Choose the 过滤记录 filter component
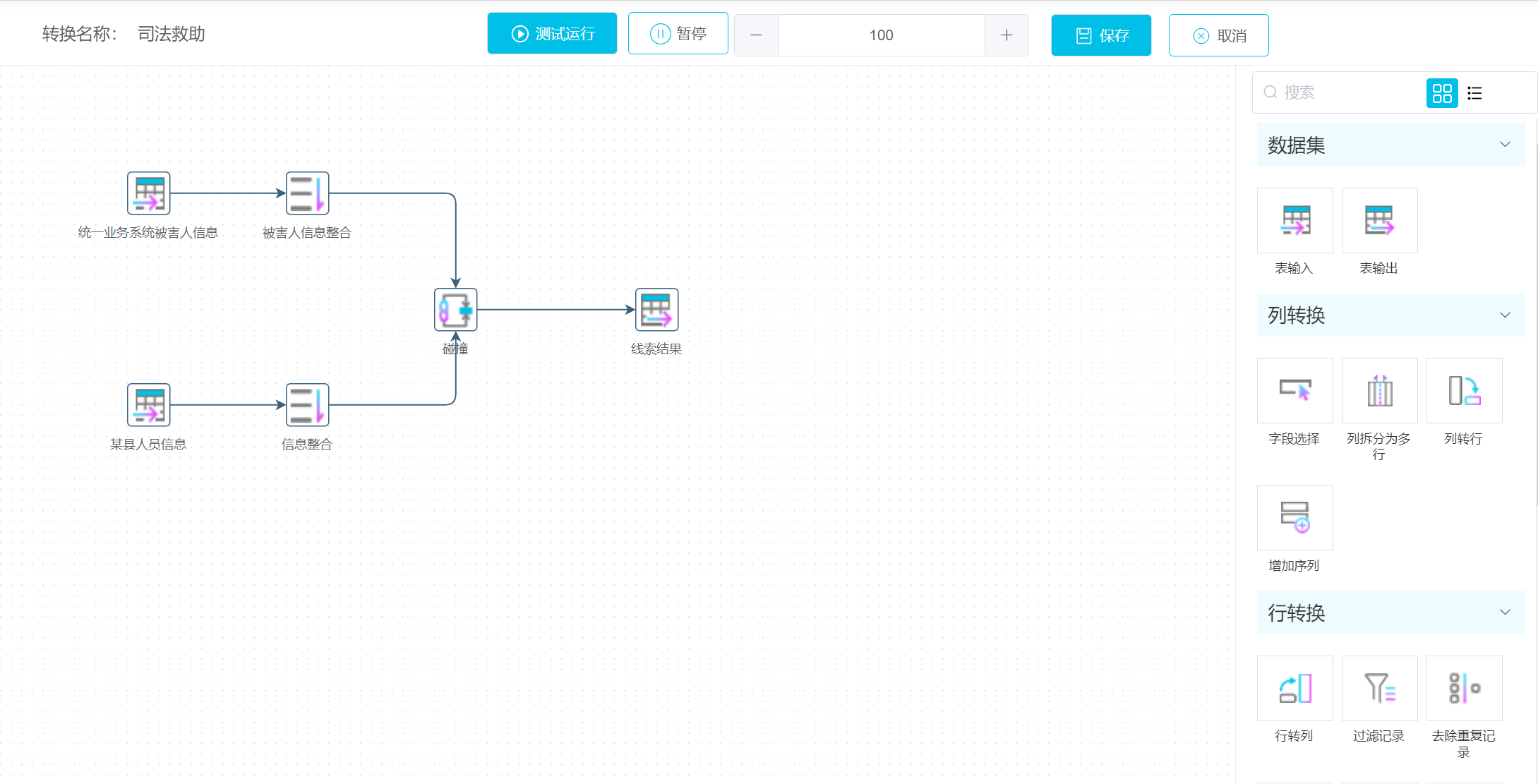Viewport: 1538px width, 784px height. [1379, 688]
